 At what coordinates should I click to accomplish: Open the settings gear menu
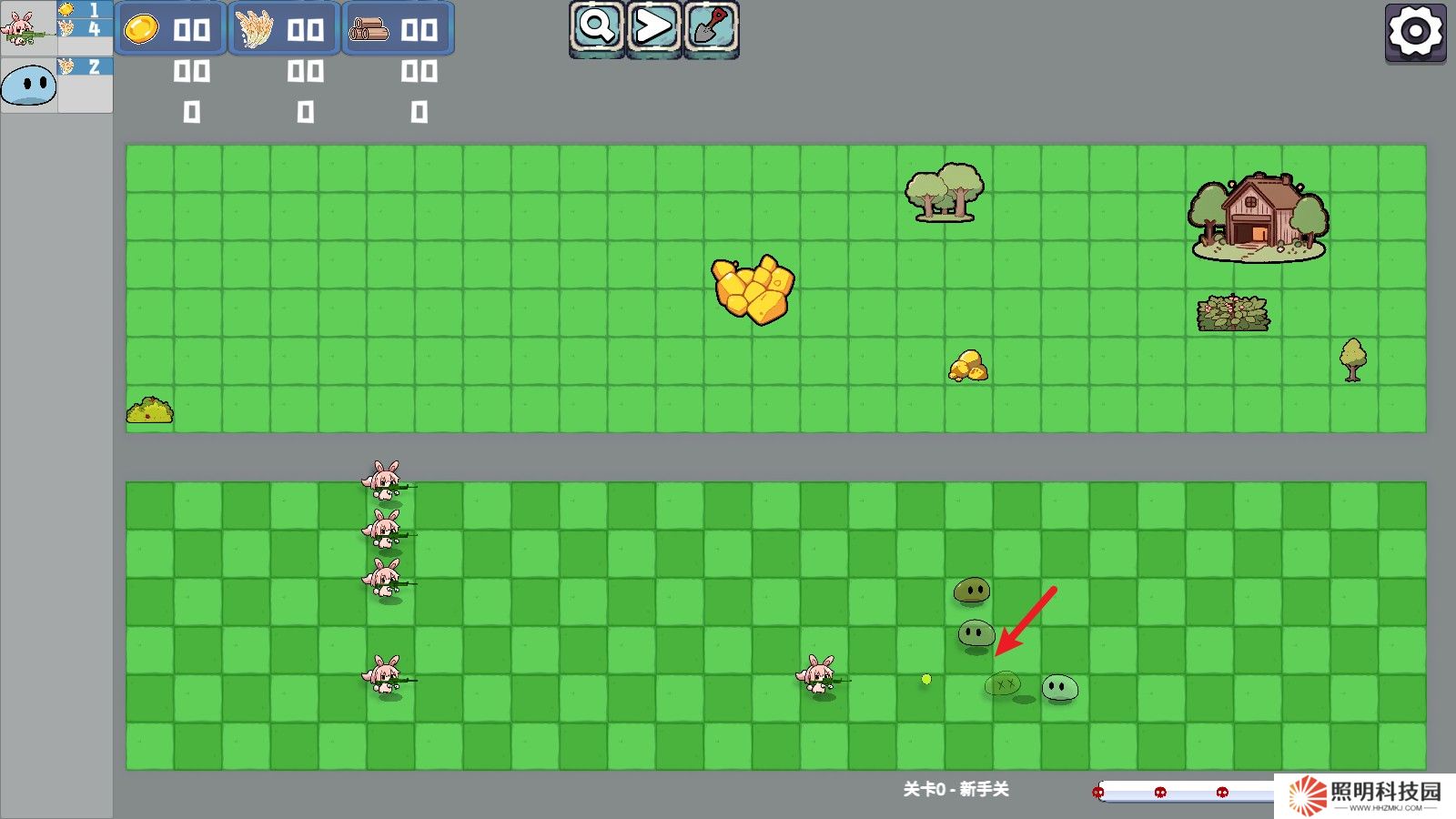pyautogui.click(x=1415, y=33)
